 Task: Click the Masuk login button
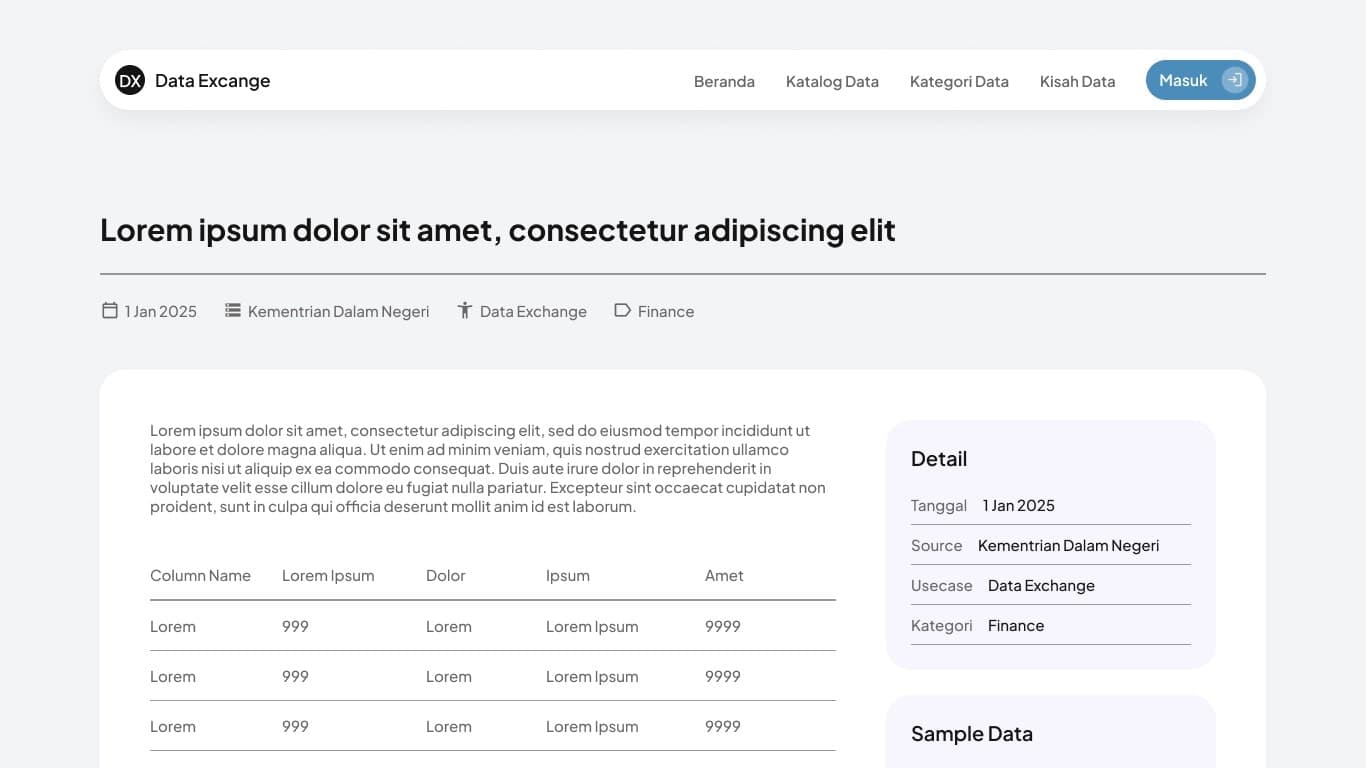[x=1200, y=80]
